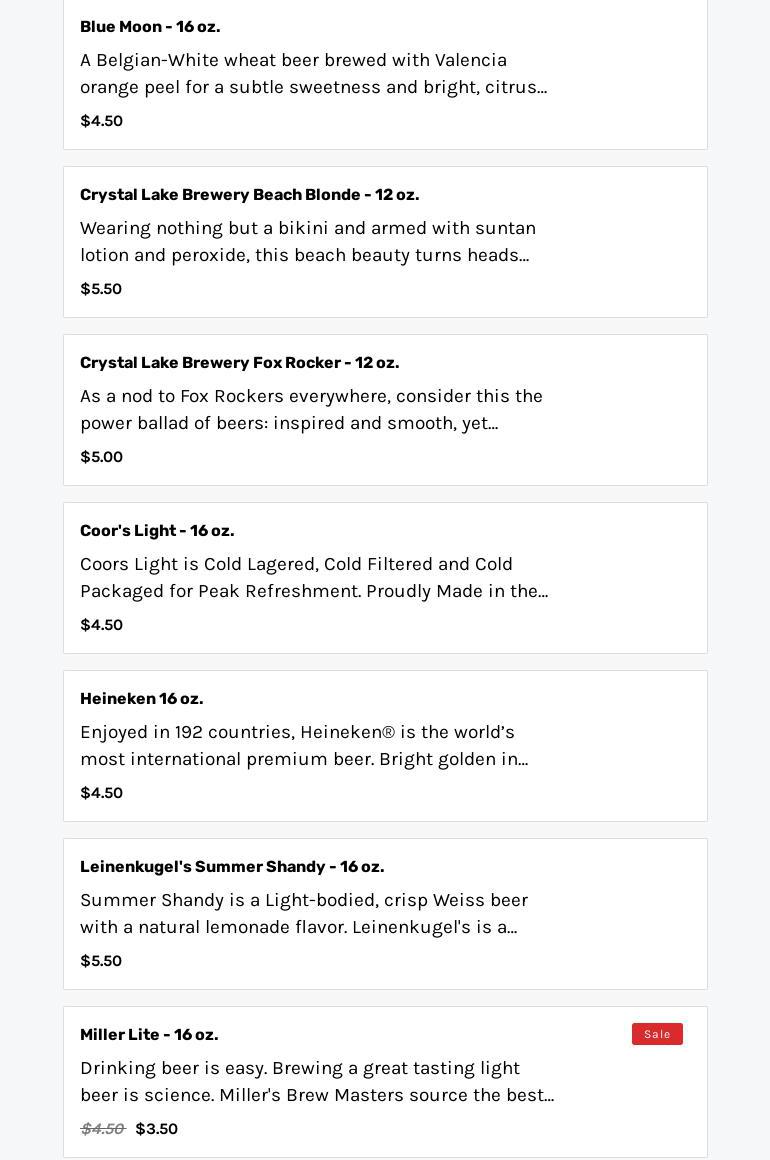Open Crystal Lake Brewery Fox Rocker item
The image size is (770, 1160).
click(239, 363)
